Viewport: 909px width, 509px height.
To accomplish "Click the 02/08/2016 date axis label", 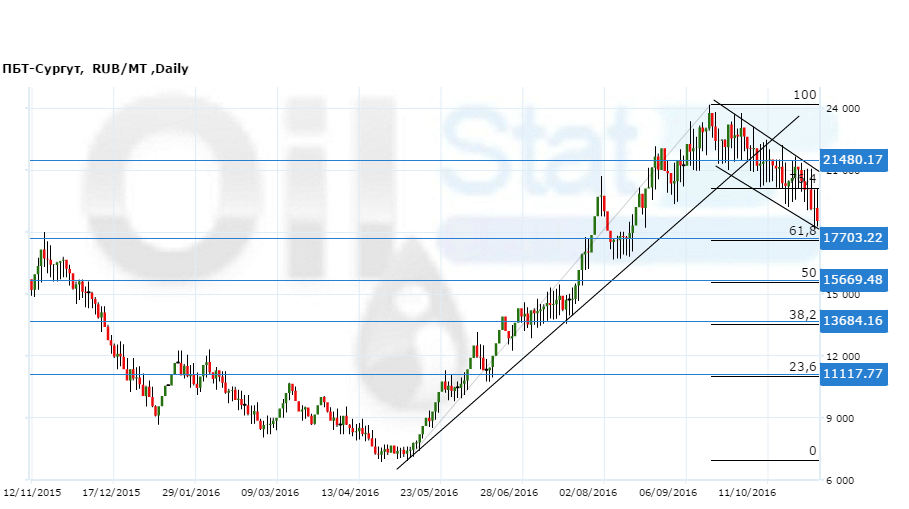I will tap(587, 492).
